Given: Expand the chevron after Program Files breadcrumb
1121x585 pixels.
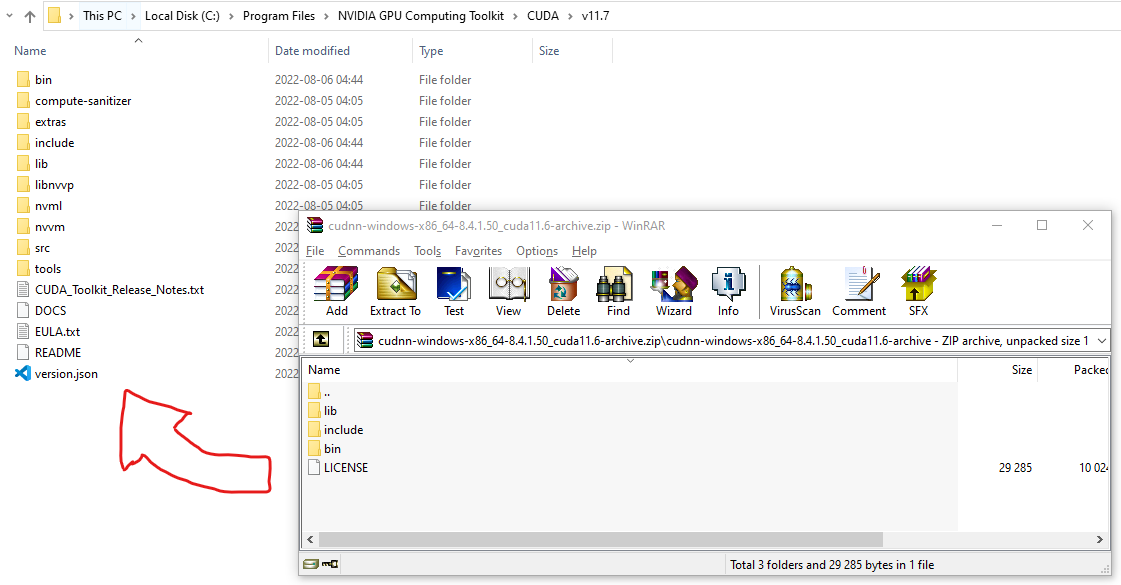Looking at the screenshot, I should 326,16.
